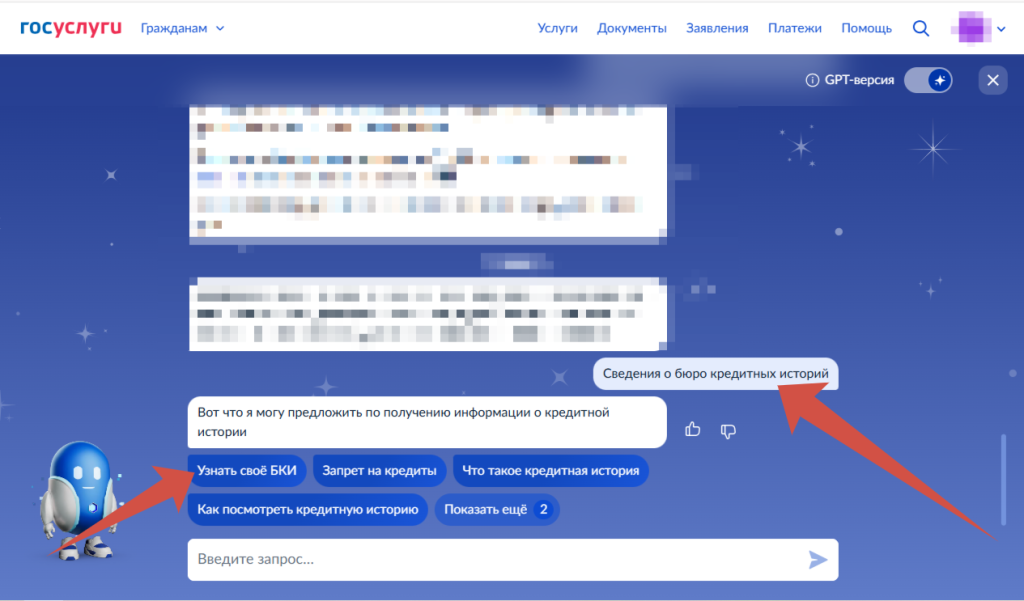
Task: Open the Документы menu
Action: (632, 28)
